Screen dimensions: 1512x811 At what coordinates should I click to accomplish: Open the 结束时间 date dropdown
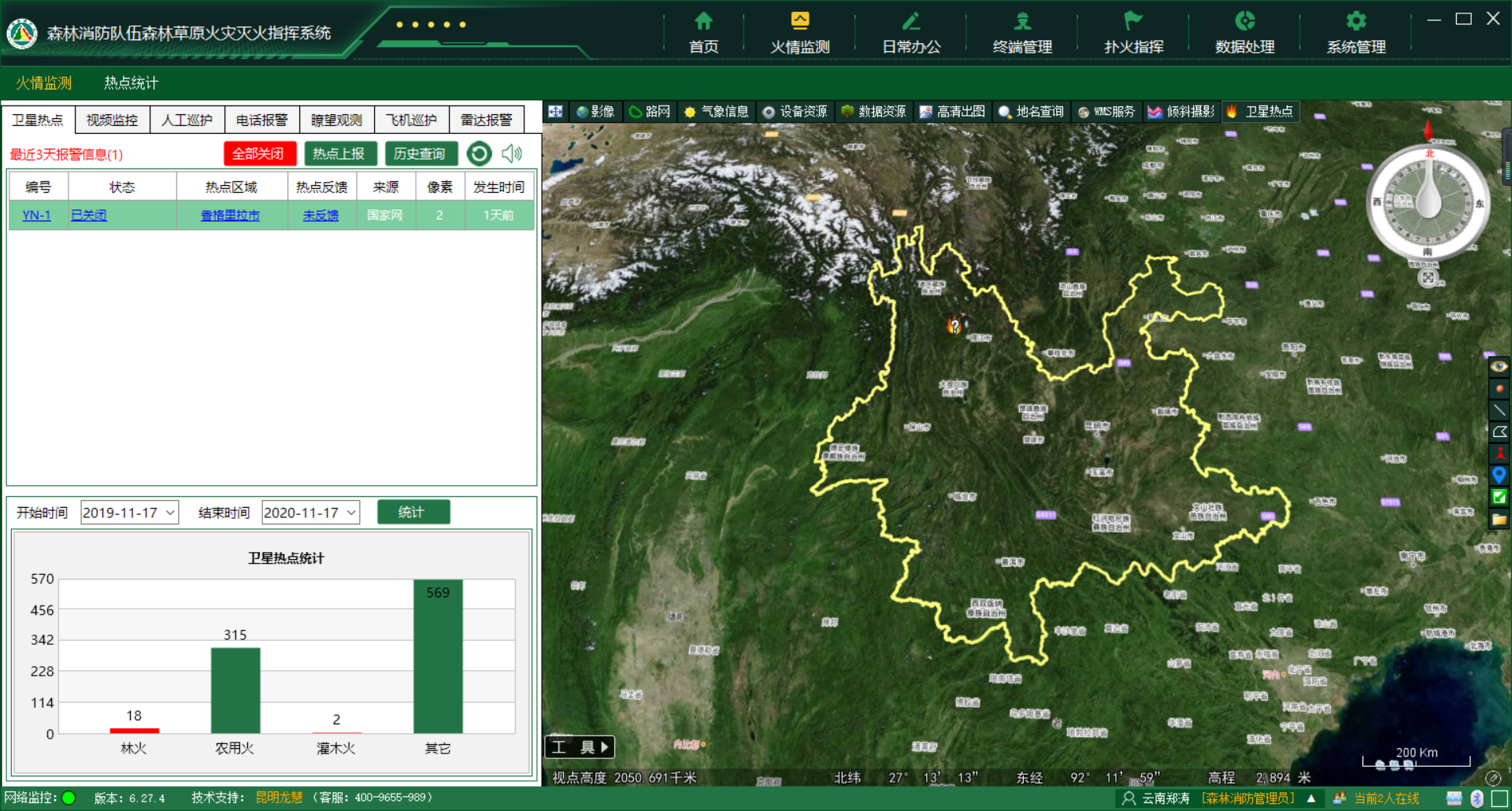tap(351, 513)
